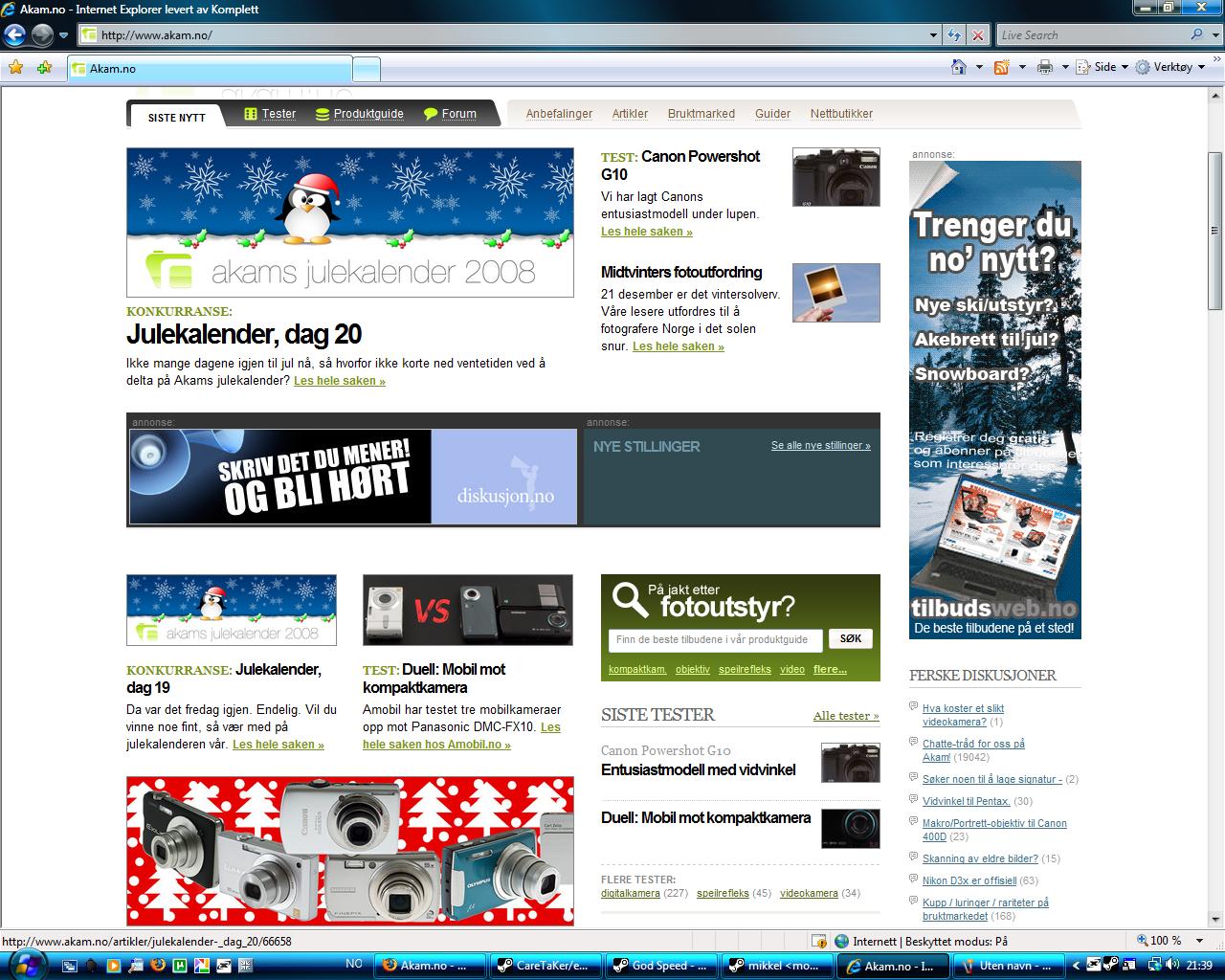The image size is (1225, 980).
Task: Open the tilbudsweb.no advertisement banner
Action: (x=995, y=399)
